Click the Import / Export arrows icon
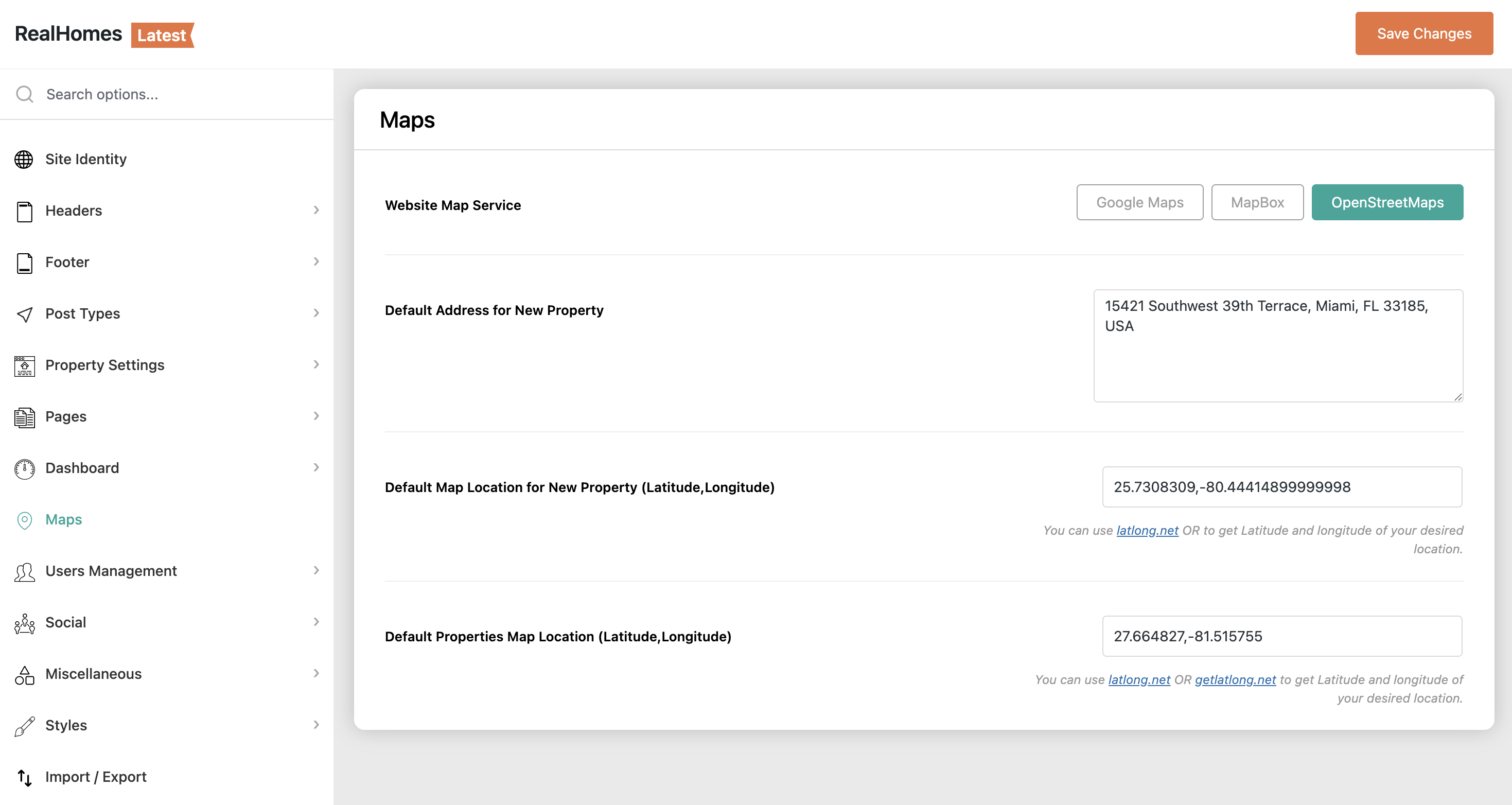Screen dimensions: 1512x805 [24, 777]
